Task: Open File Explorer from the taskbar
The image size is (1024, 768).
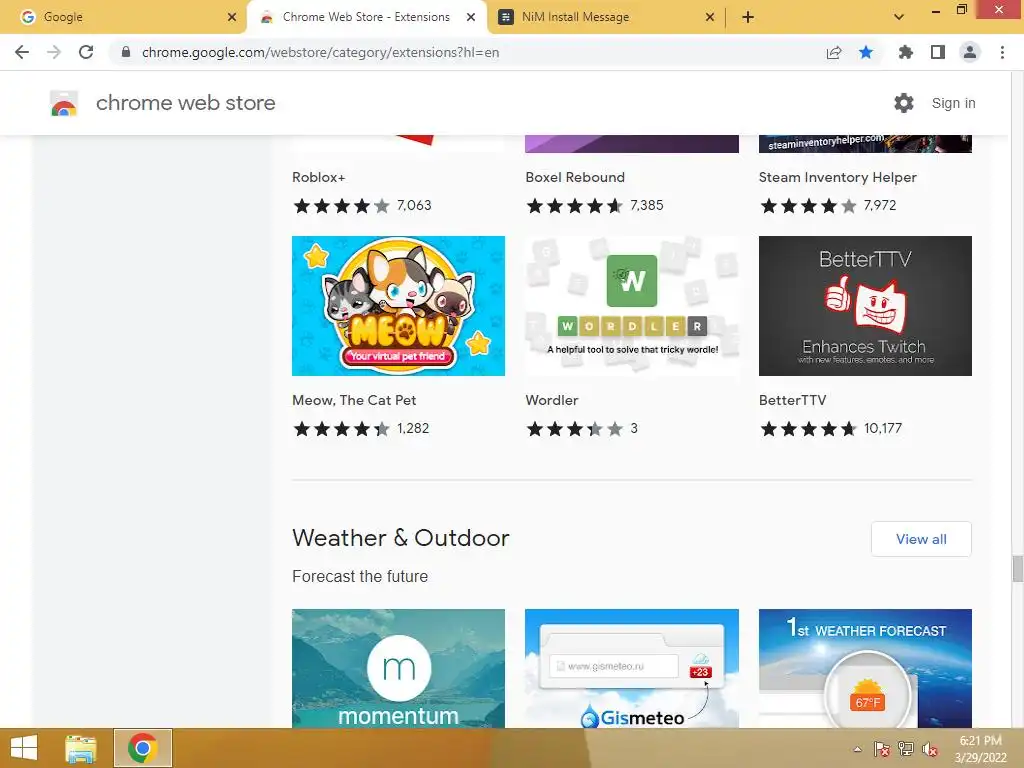Action: tap(80, 748)
